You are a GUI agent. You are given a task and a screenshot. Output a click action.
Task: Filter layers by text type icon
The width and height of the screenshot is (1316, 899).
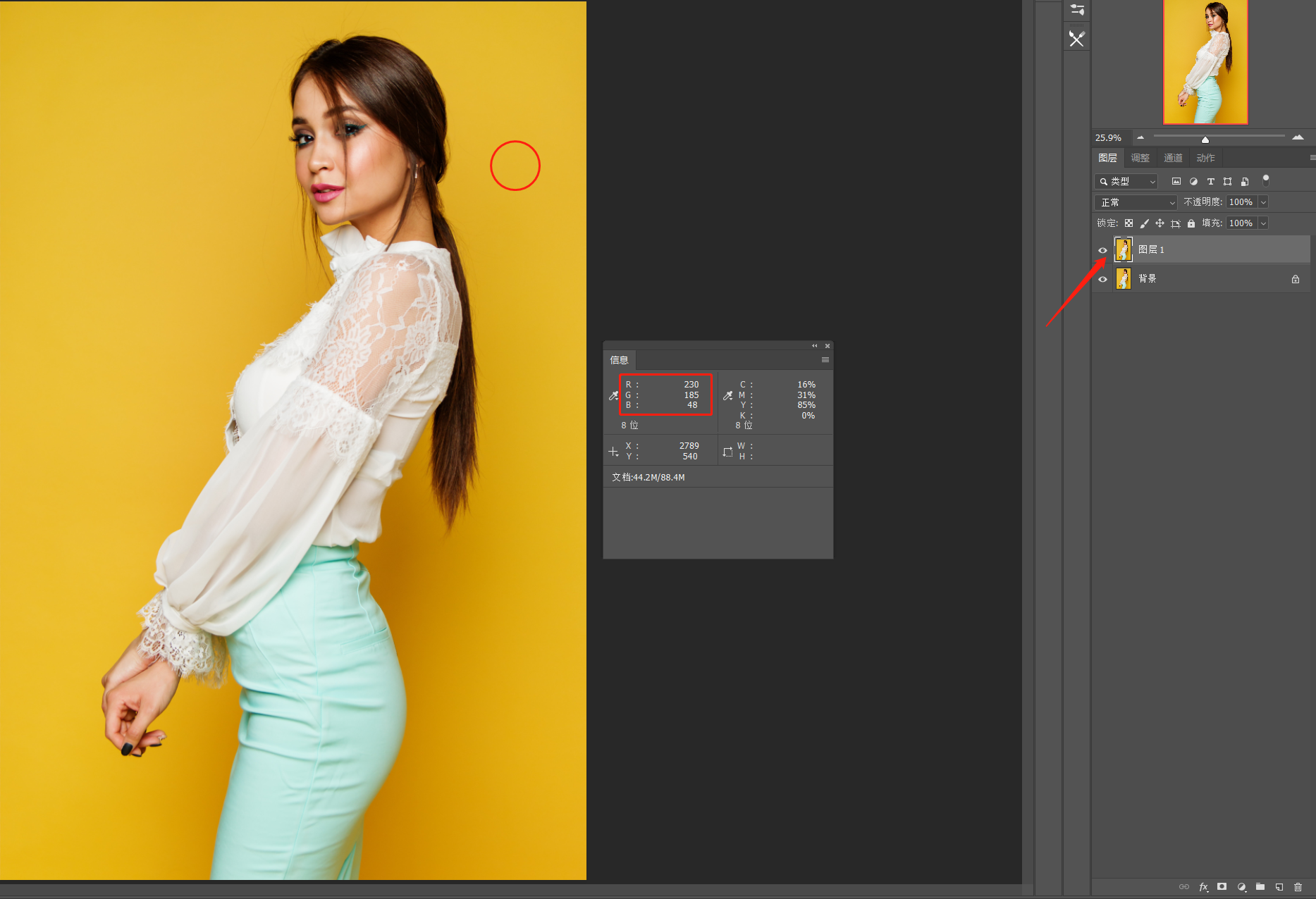tap(1210, 182)
